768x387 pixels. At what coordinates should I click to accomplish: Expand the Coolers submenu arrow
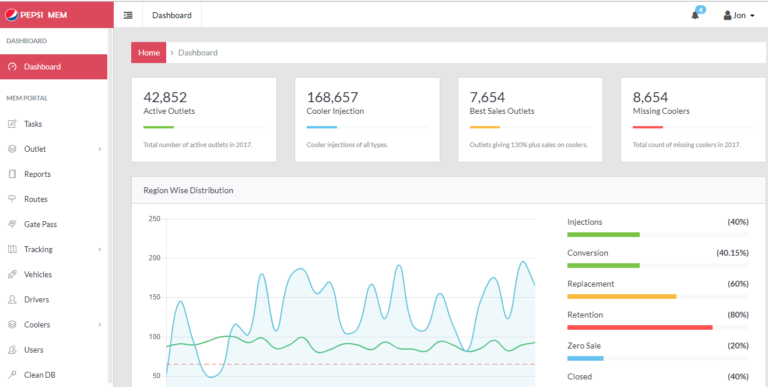click(x=100, y=324)
